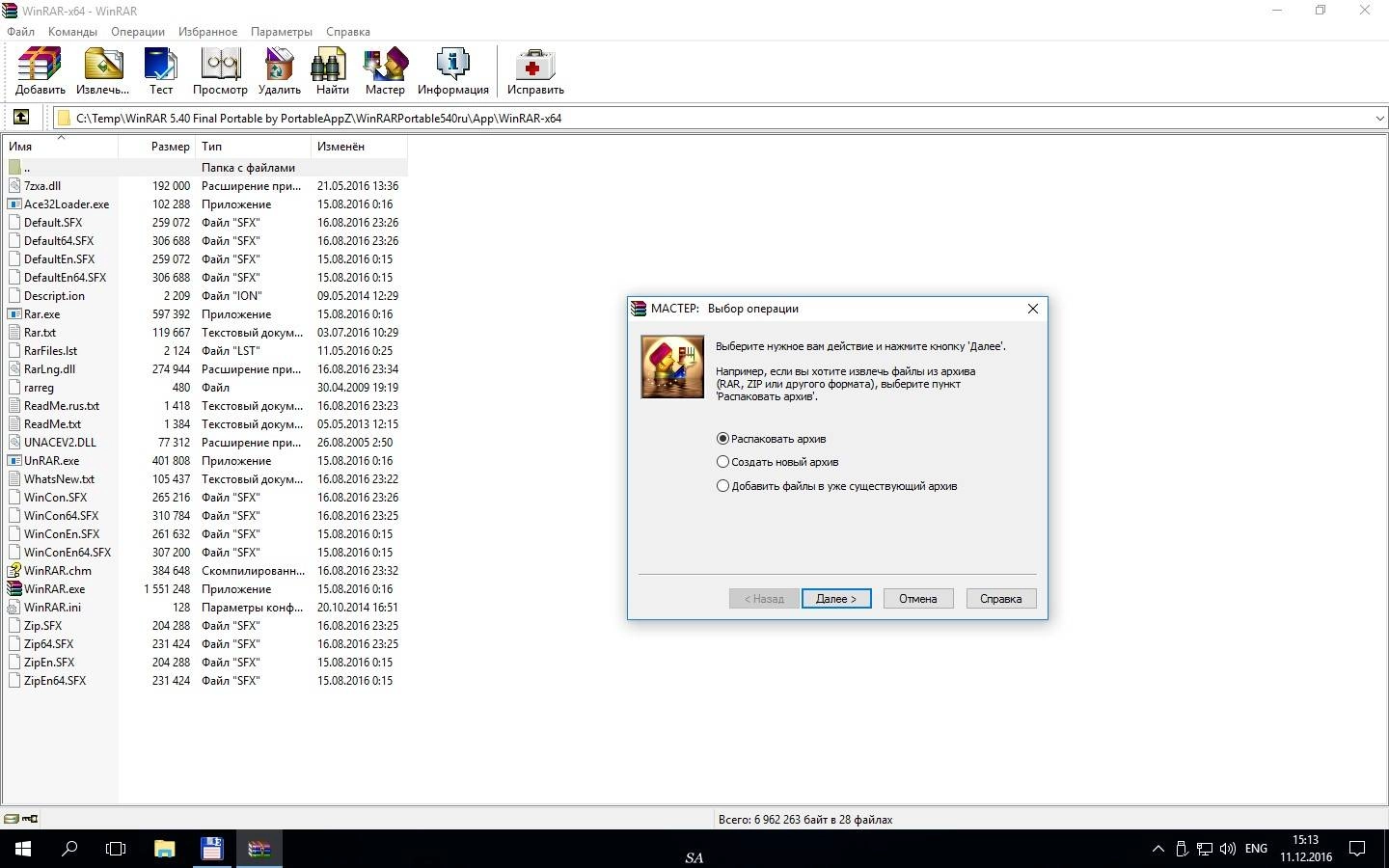Expand the address path dropdown
The image size is (1389, 868).
tap(1378, 118)
